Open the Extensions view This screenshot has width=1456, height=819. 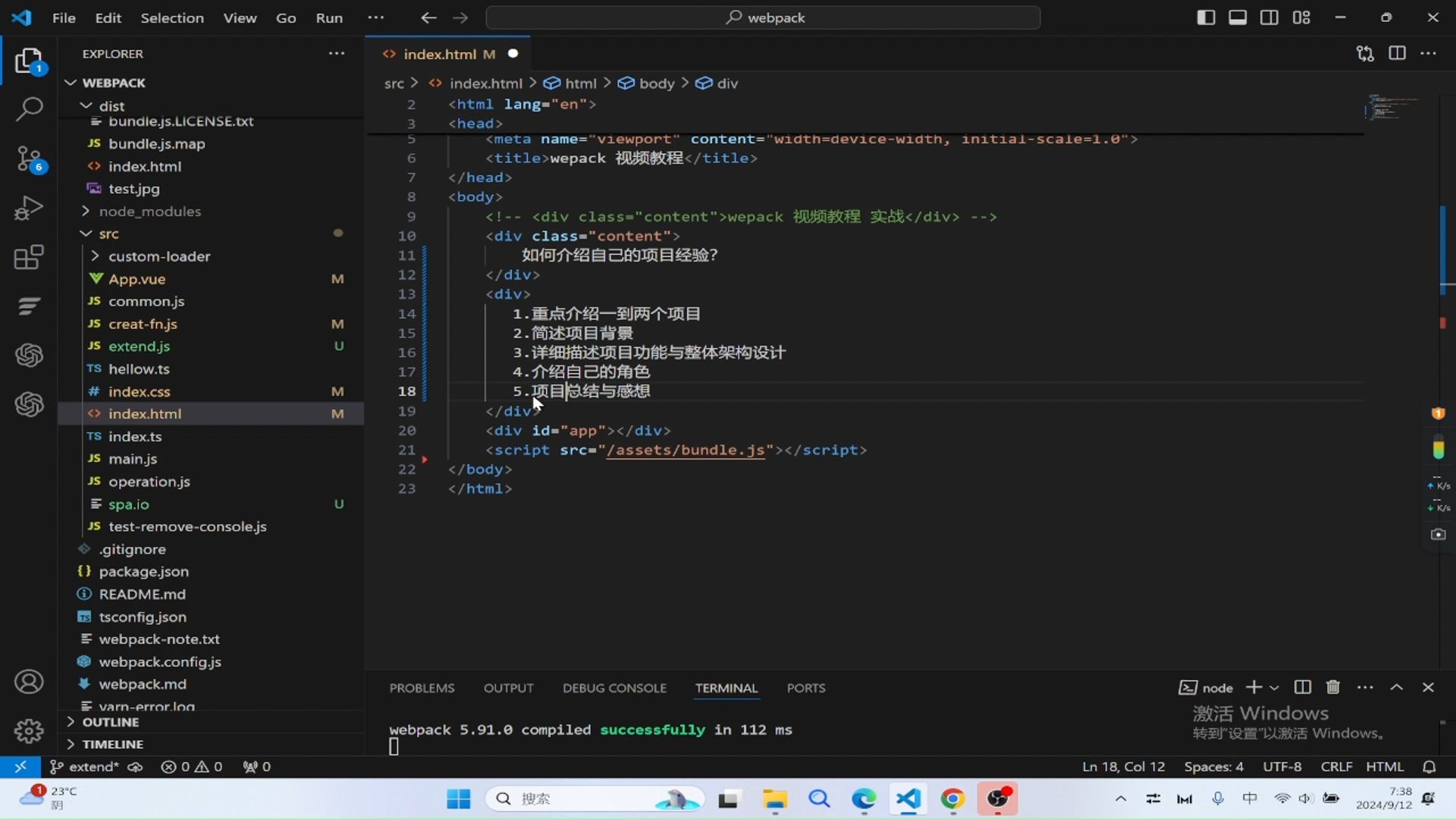coord(29,257)
